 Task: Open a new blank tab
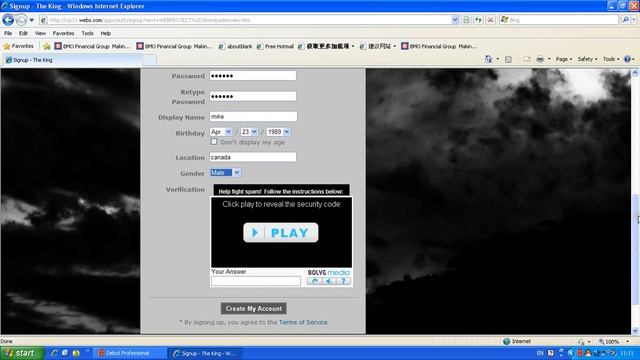tap(149, 60)
